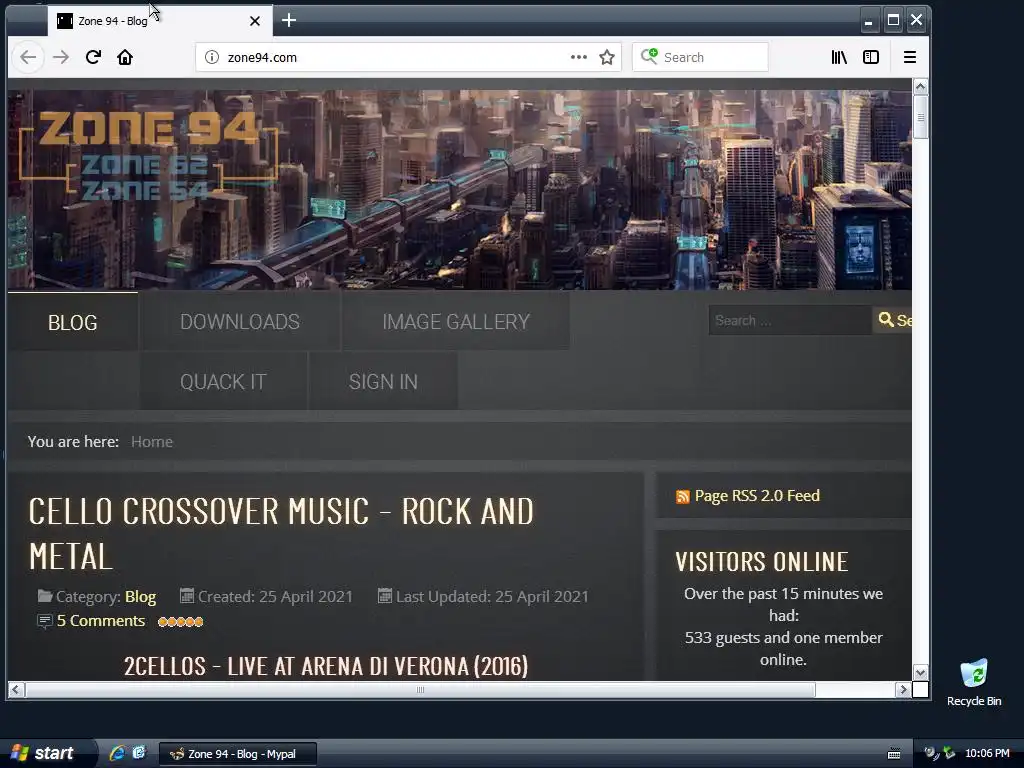Image resolution: width=1024 pixels, height=768 pixels.
Task: Open second quick launch browser icon
Action: pos(139,753)
